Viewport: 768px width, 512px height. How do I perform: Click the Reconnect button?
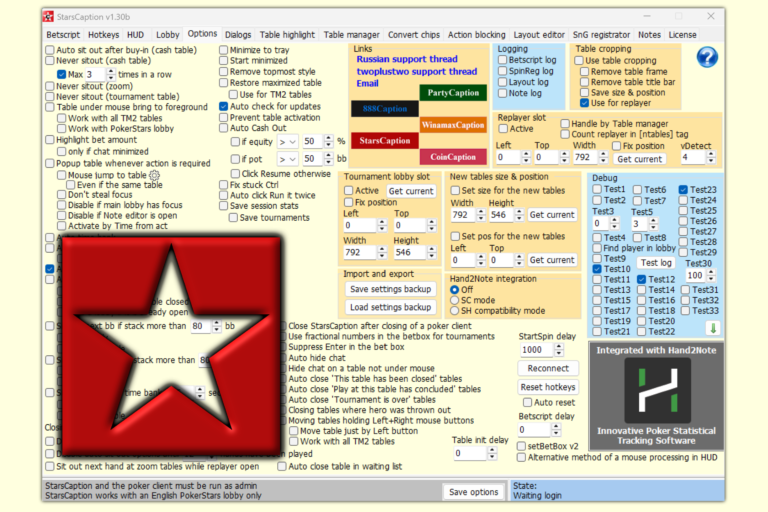[548, 368]
